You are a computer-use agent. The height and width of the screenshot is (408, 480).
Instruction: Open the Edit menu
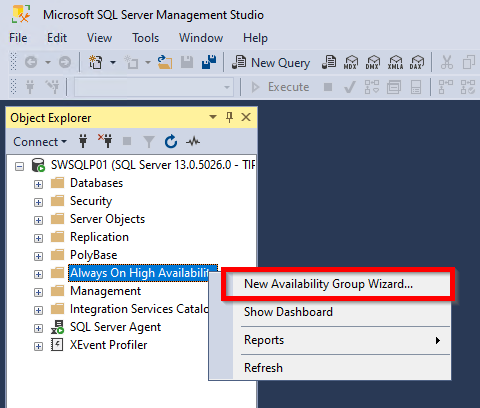tap(57, 38)
